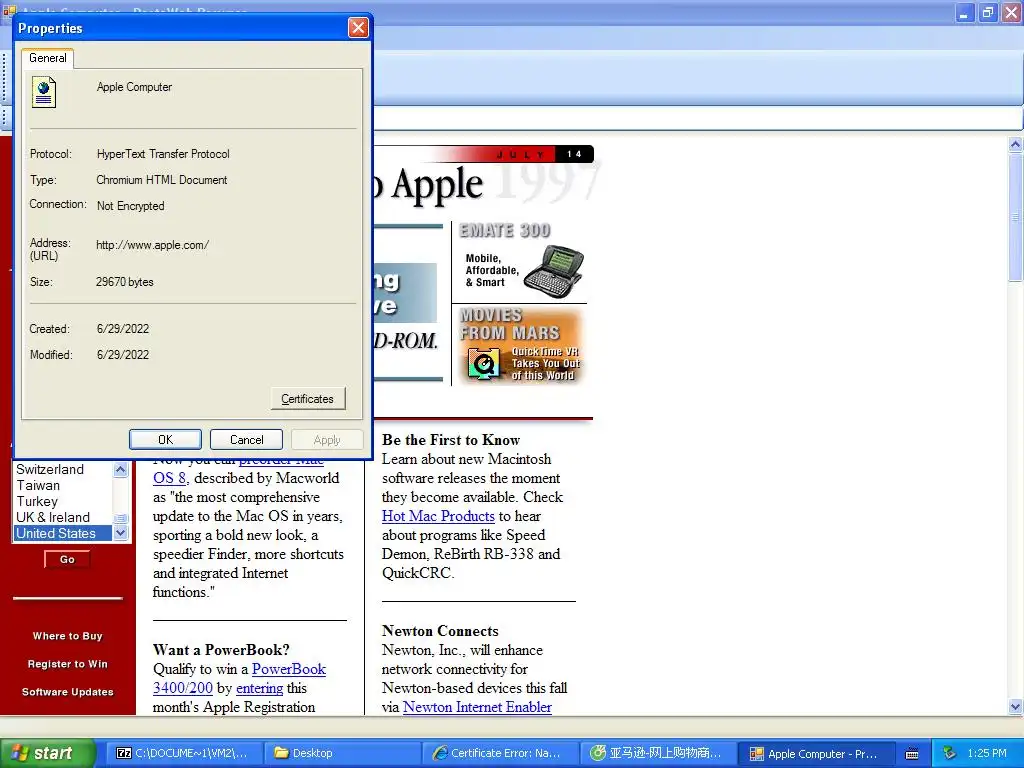Follow the 'entering' hyperlink
The width and height of the screenshot is (1024, 768).
260,688
